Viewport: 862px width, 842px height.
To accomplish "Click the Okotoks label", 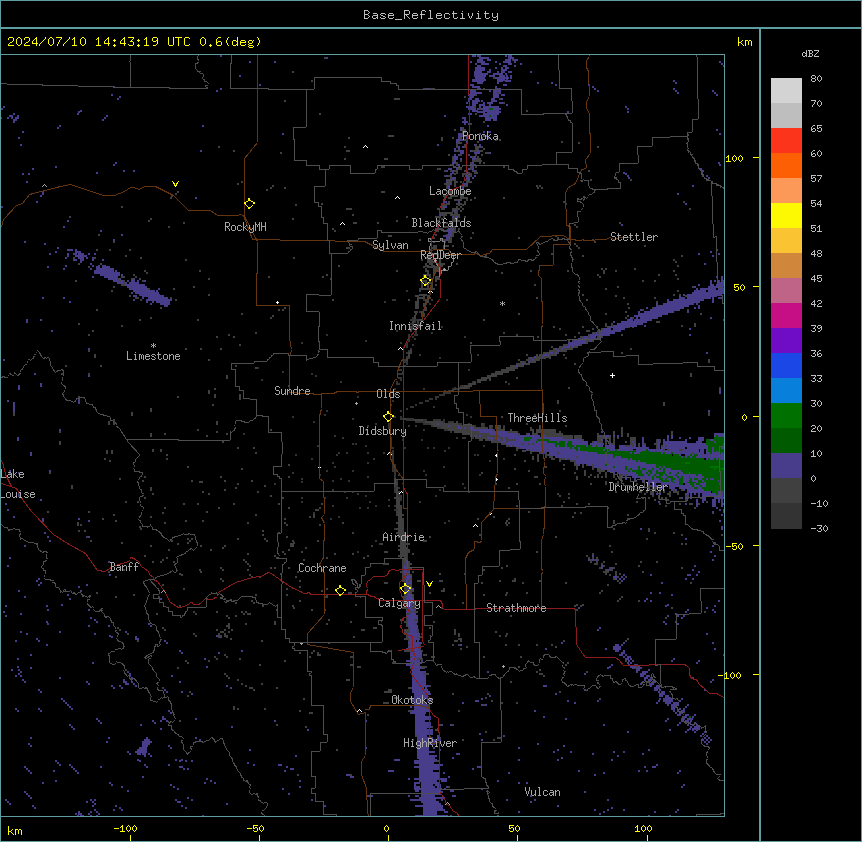I will coord(412,700).
